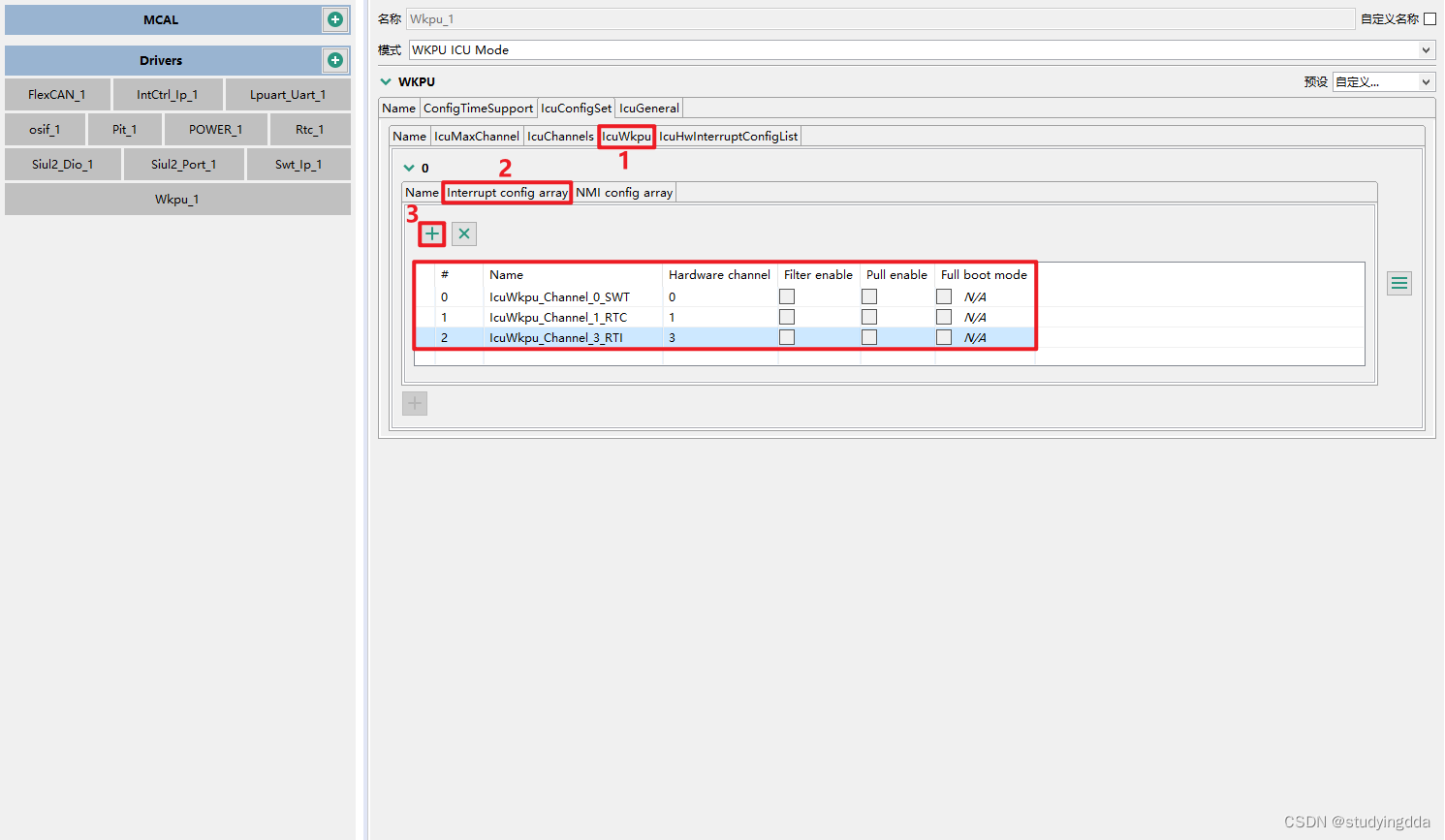The width and height of the screenshot is (1445, 840).
Task: Enable Filter for IcuWkpu_Channel_3_RTI
Action: tap(787, 337)
